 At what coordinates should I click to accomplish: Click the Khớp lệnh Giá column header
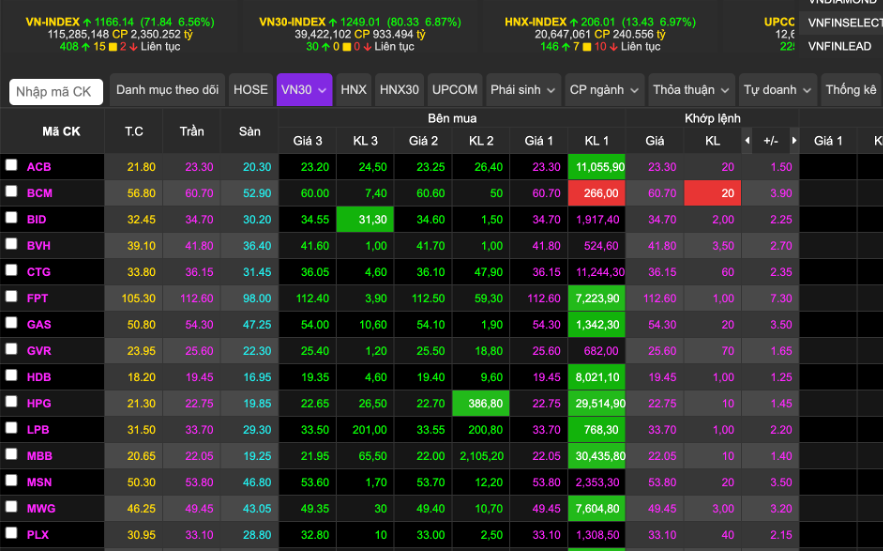654,141
